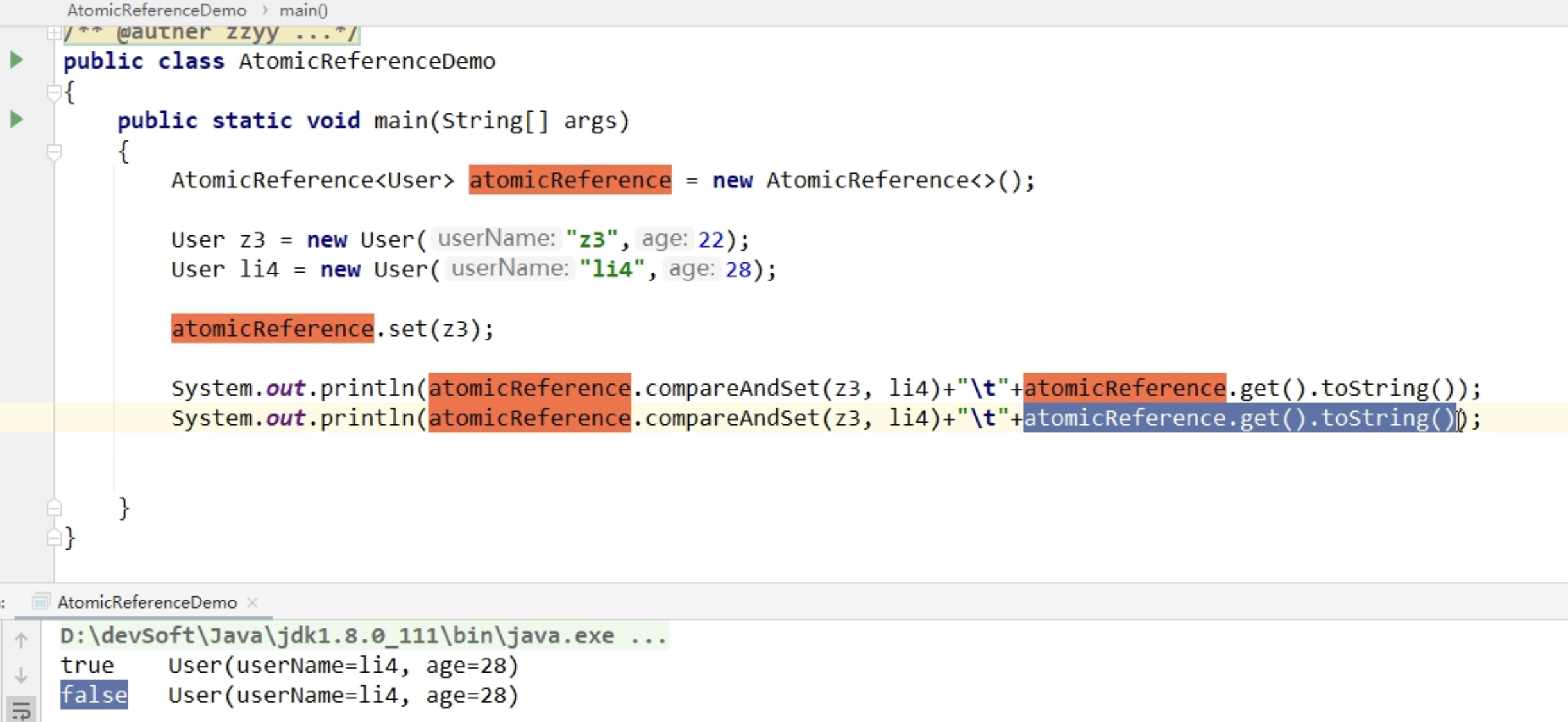
Task: Click the fold end marker at the class's closing brace
Action: coord(54,538)
